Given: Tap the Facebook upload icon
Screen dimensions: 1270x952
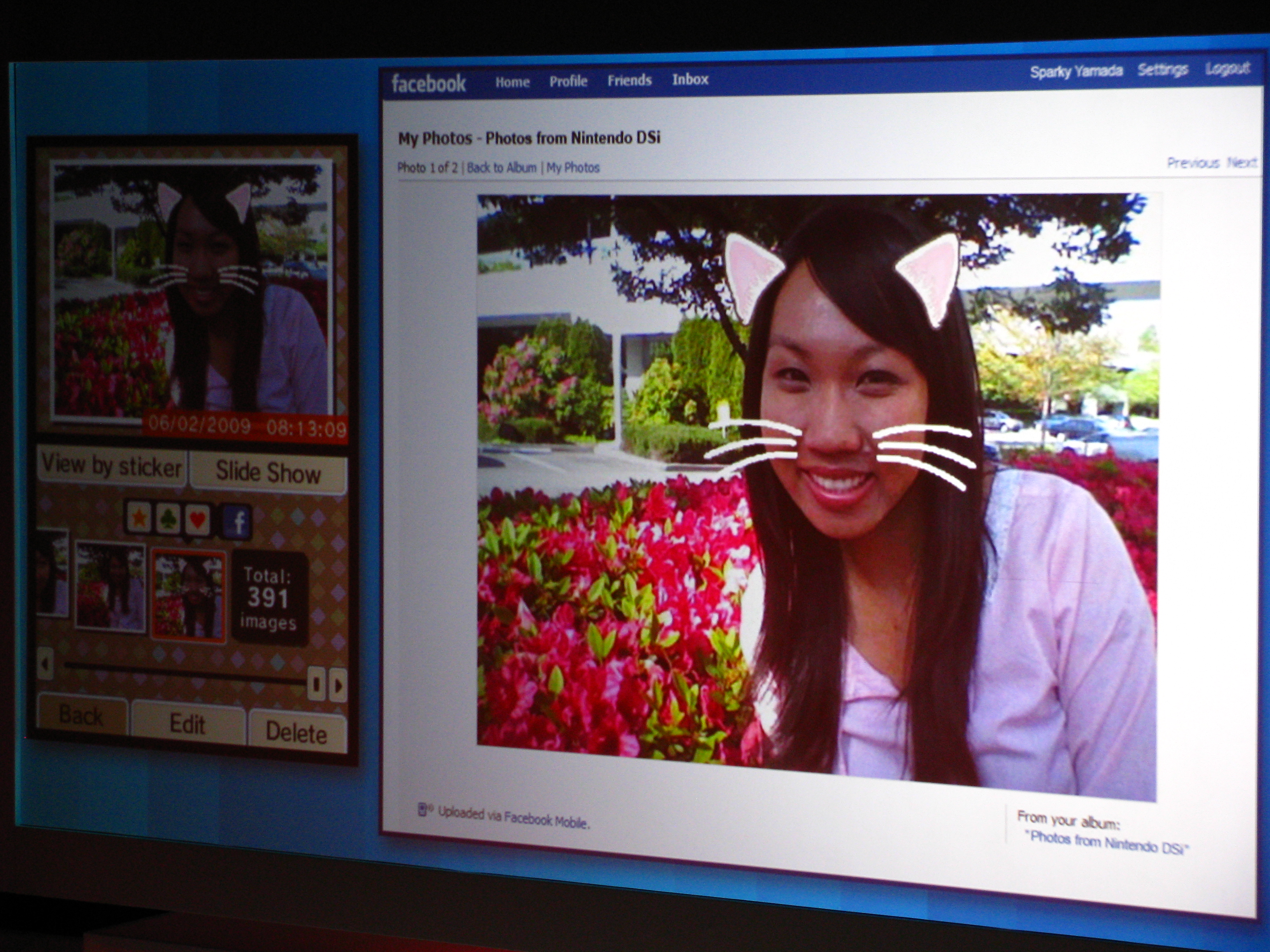Looking at the screenshot, I should click(x=237, y=521).
